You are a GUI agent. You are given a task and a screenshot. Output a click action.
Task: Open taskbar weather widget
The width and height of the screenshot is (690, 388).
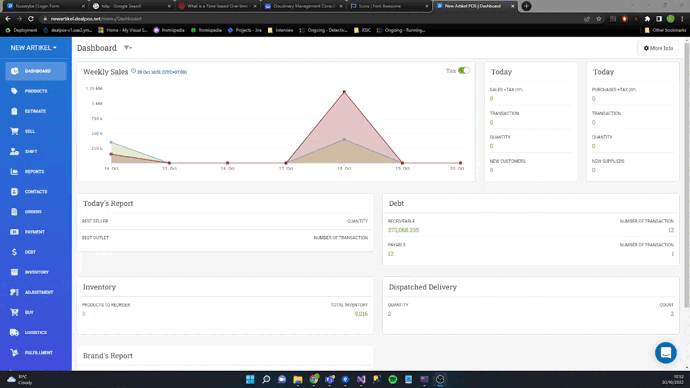[x=20, y=379]
